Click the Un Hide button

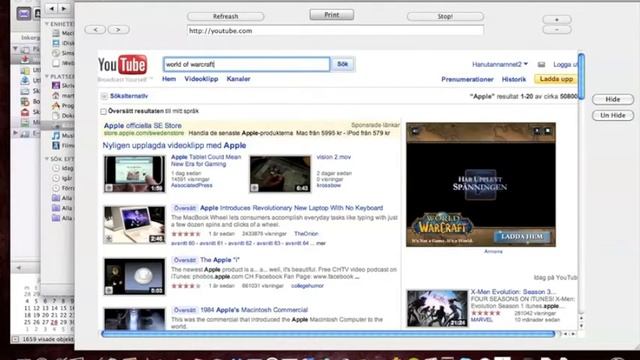613,116
